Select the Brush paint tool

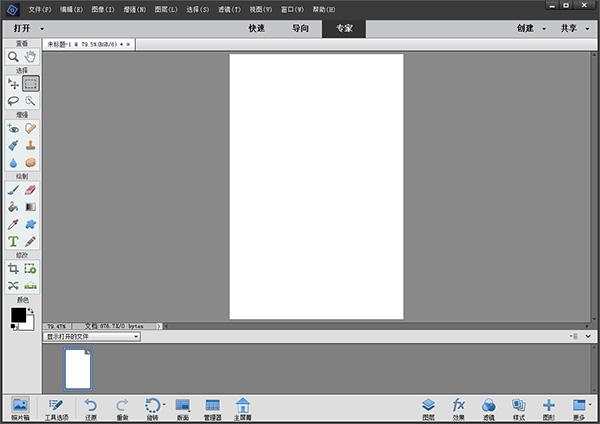13,190
